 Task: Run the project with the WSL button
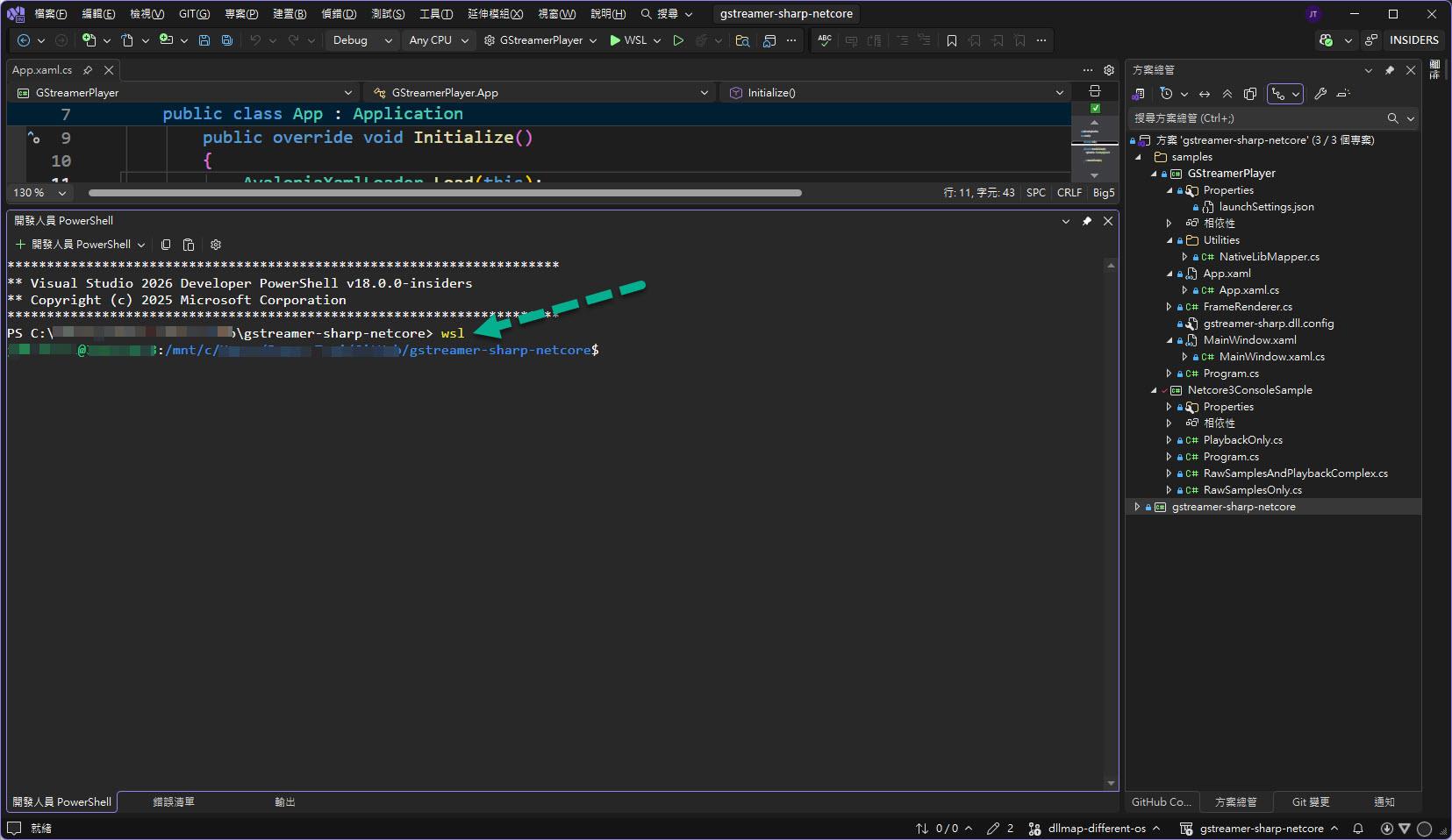(627, 40)
